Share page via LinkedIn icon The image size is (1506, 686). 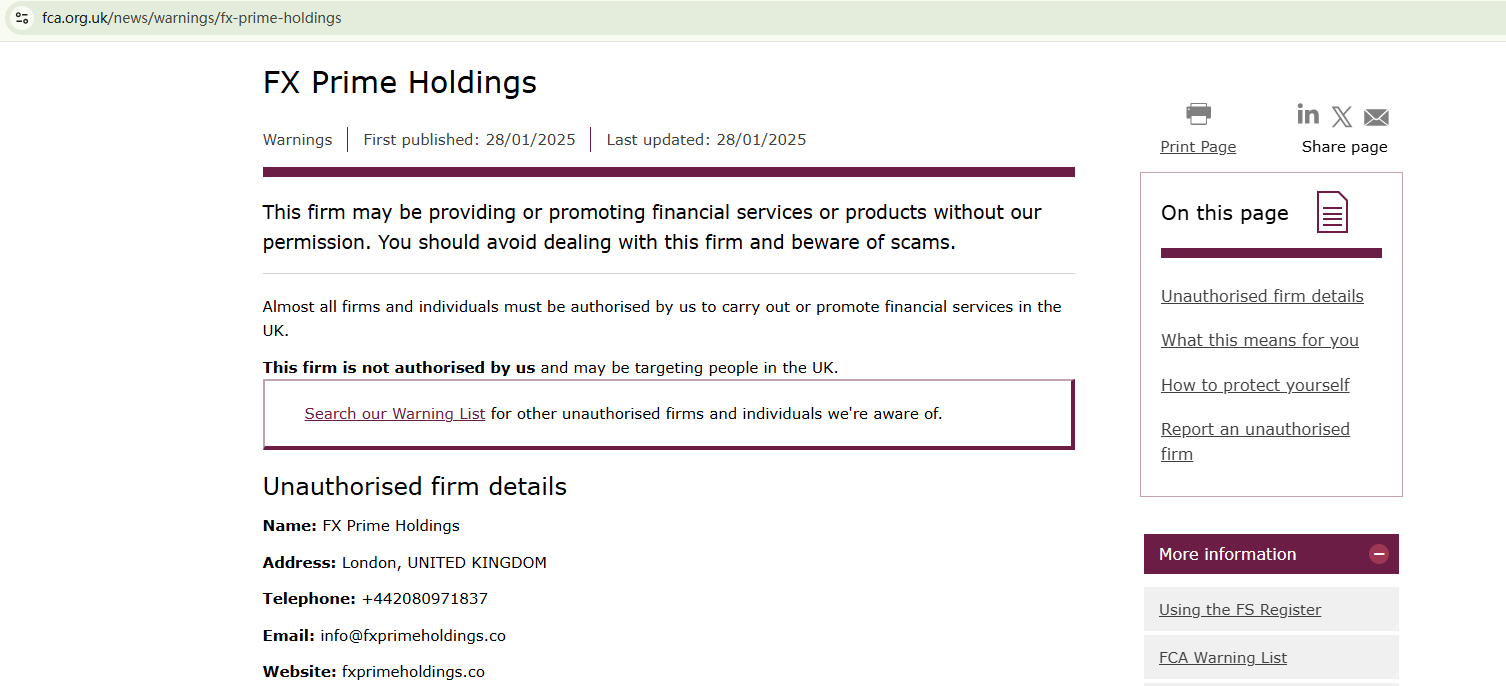click(x=1308, y=114)
